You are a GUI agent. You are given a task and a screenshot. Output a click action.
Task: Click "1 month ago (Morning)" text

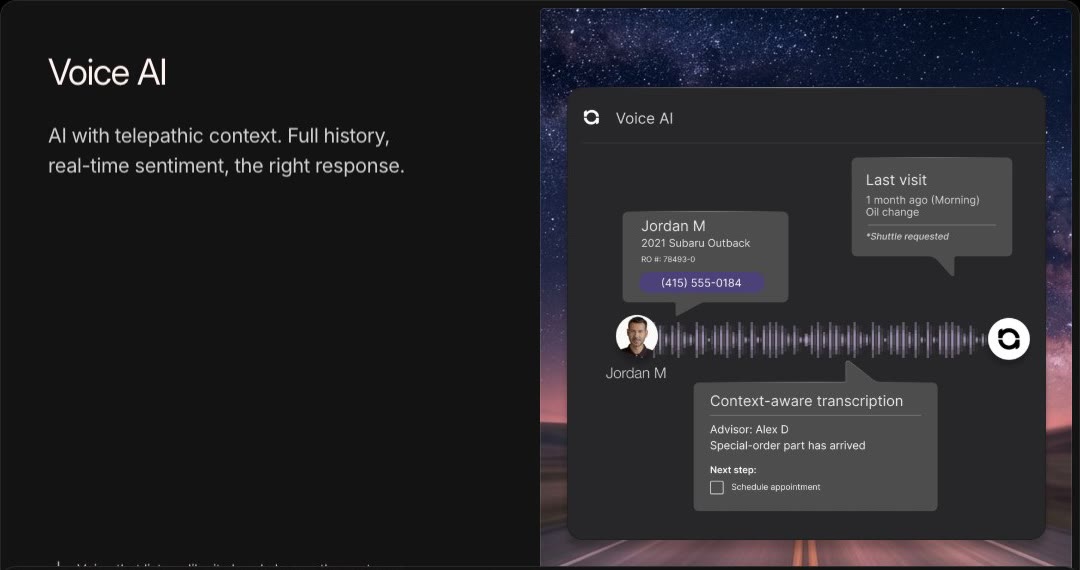coord(922,200)
